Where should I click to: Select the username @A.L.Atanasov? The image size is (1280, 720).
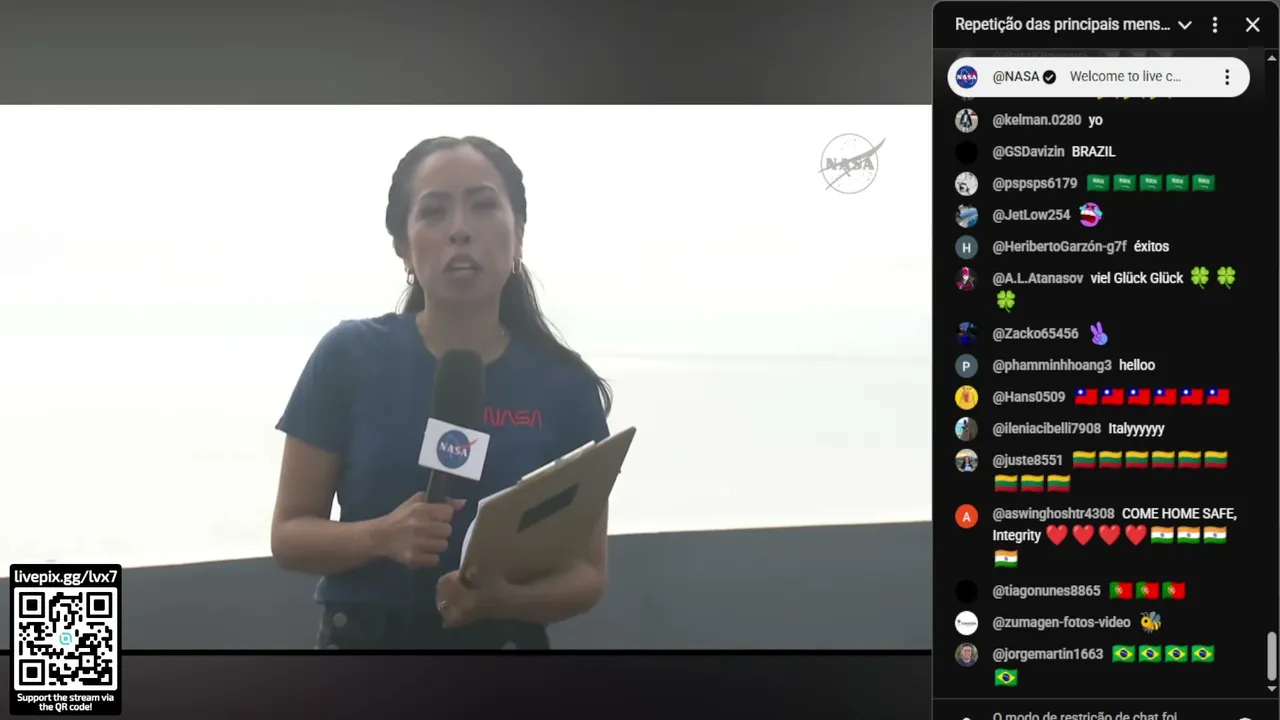(1037, 278)
